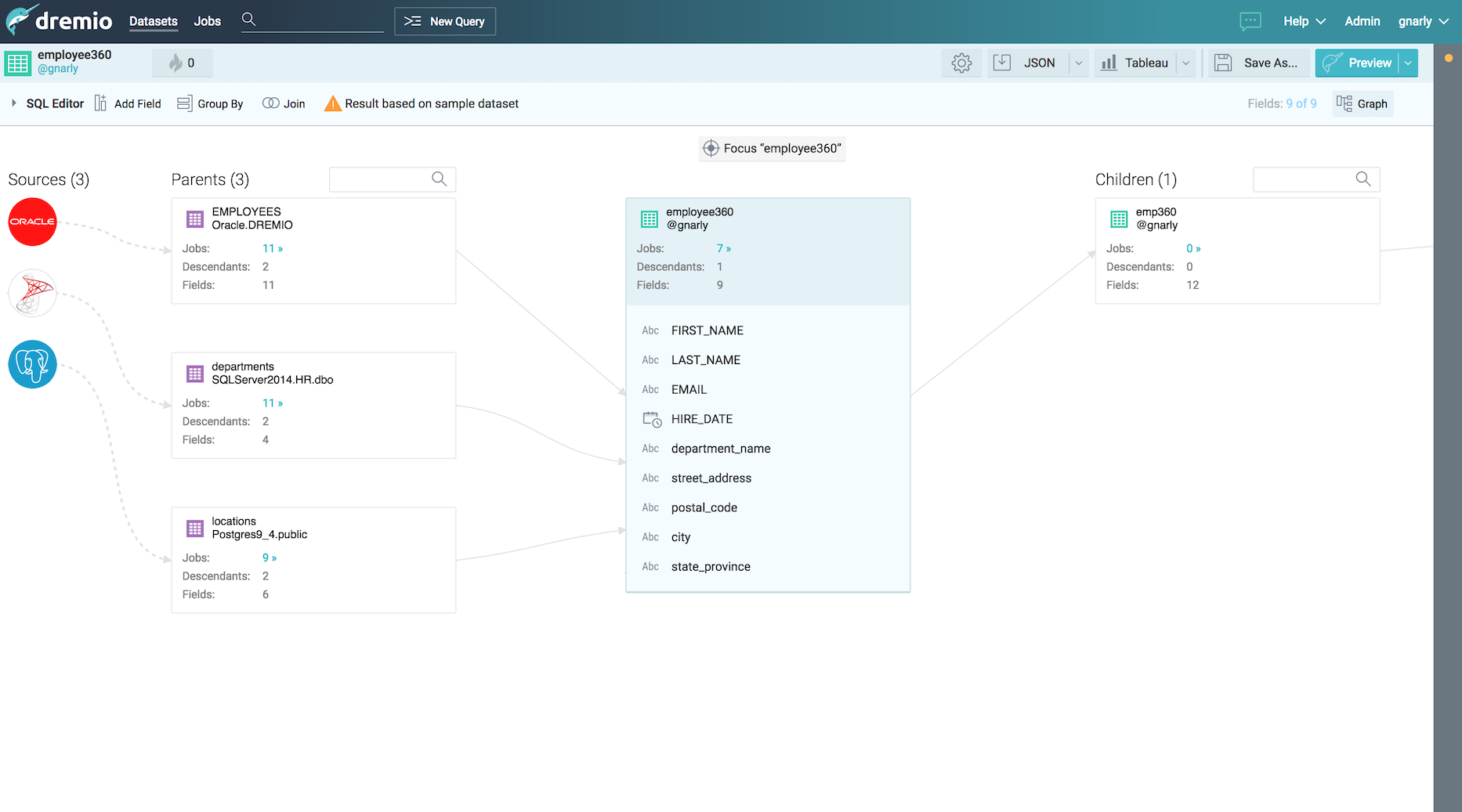Click the top bar search input field

(321, 20)
